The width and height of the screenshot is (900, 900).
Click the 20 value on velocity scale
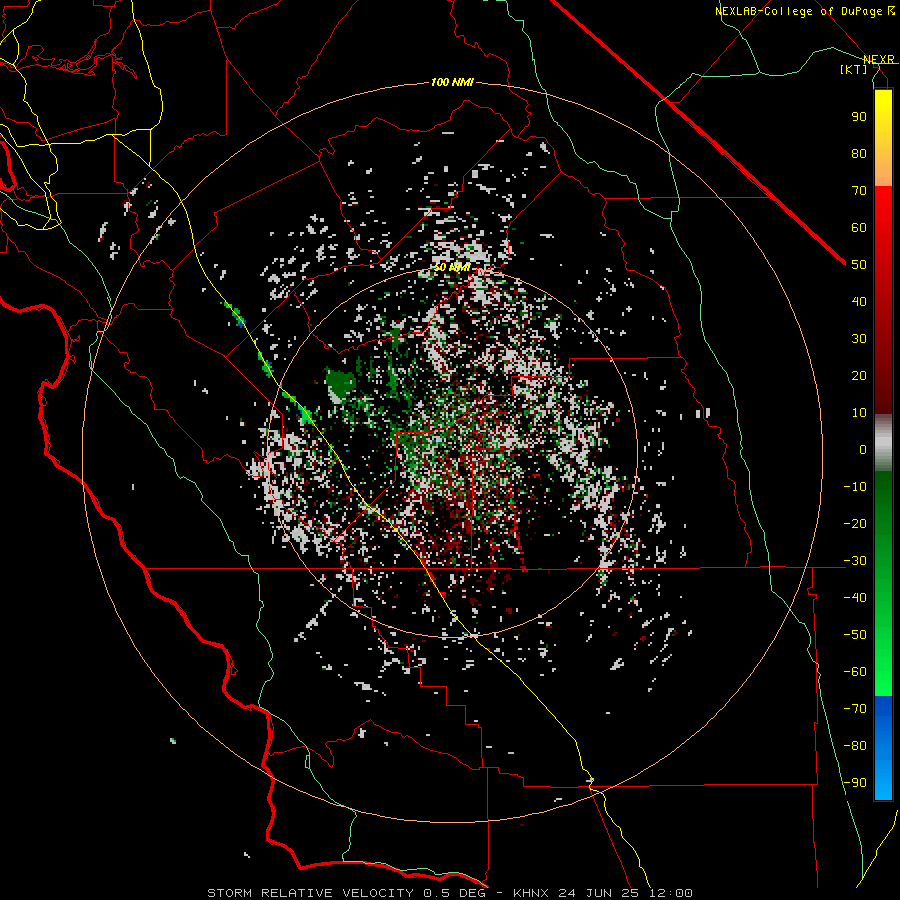tap(859, 376)
